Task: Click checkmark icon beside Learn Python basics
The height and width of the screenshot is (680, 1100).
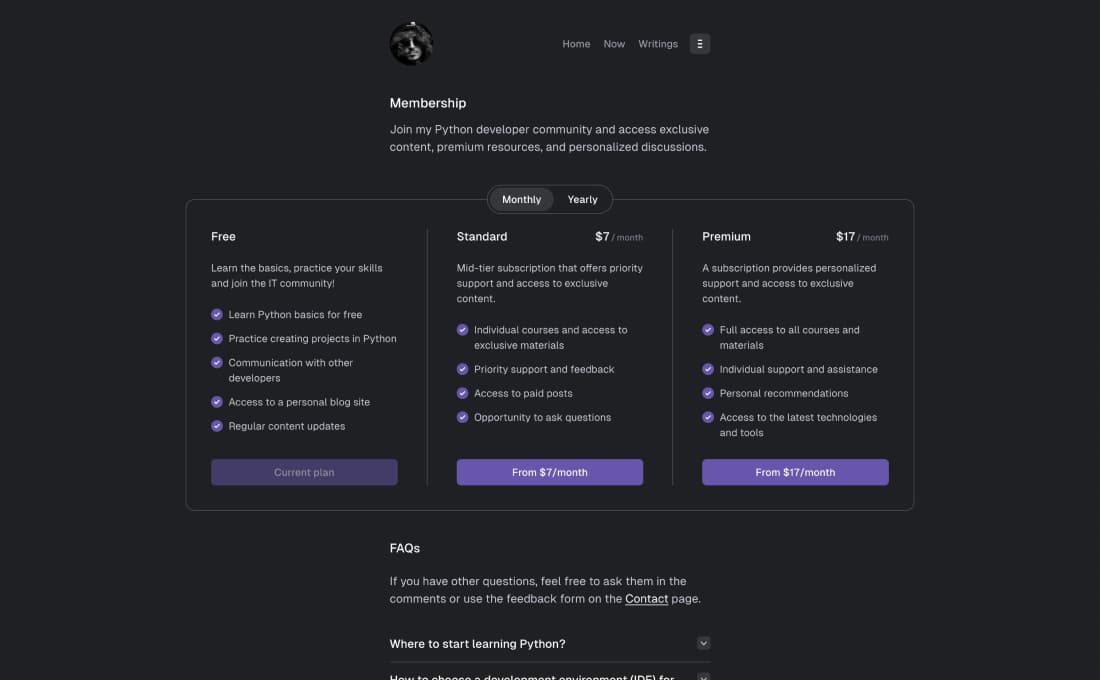Action: click(217, 314)
